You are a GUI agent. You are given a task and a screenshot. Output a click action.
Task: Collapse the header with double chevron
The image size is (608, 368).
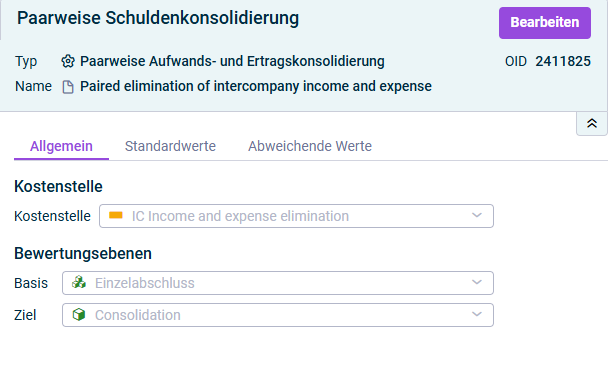tap(592, 124)
